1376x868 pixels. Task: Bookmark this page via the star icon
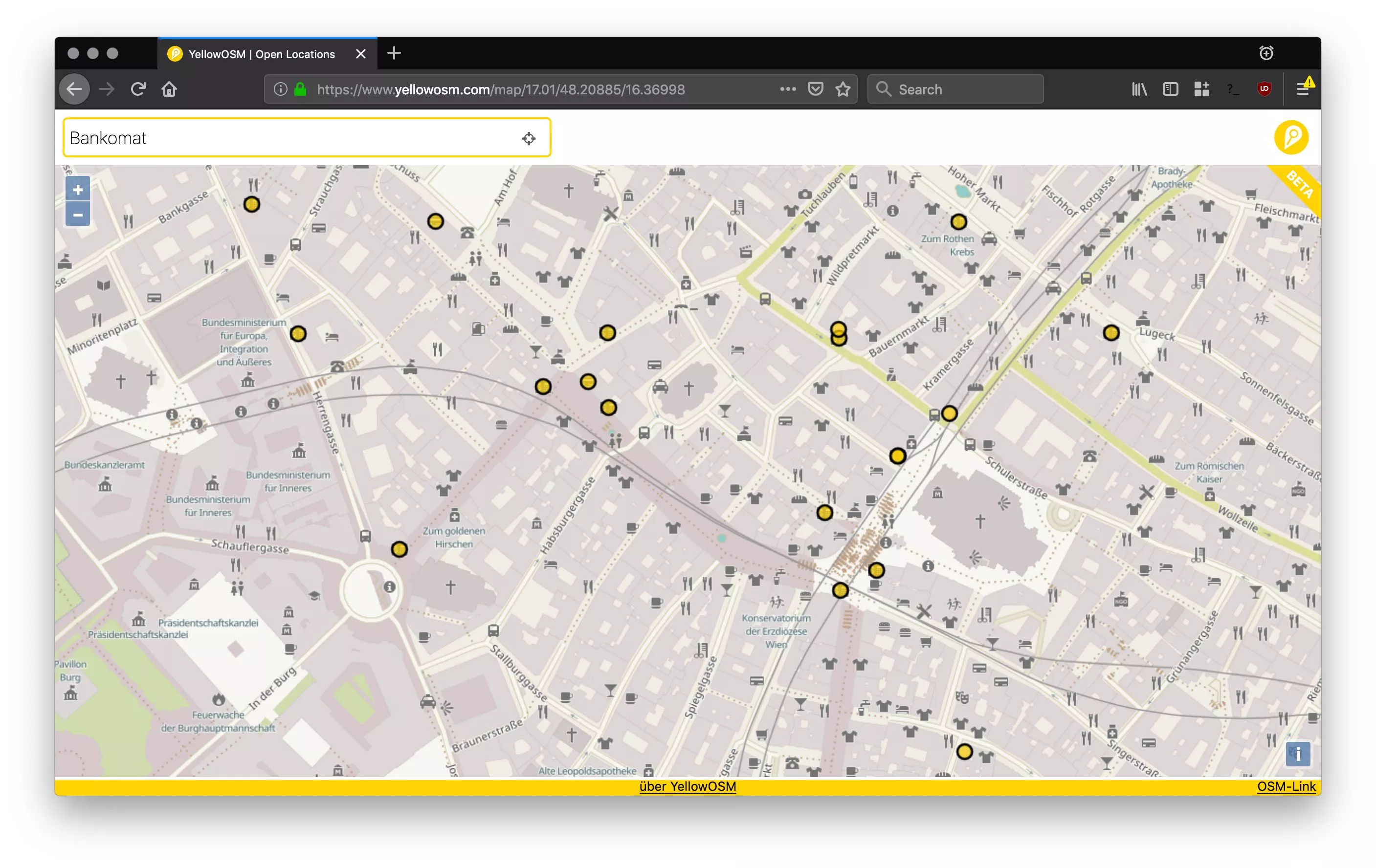coord(843,88)
